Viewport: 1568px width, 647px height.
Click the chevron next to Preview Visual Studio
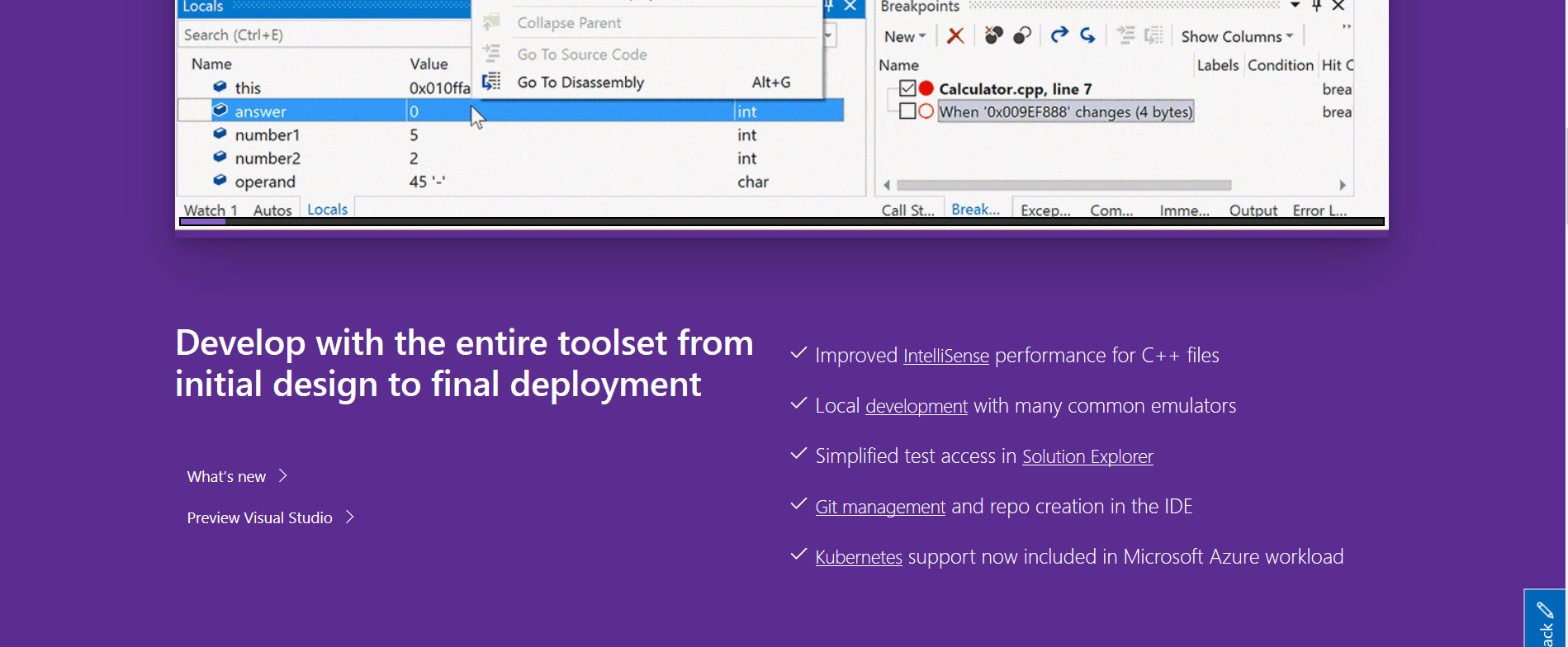click(350, 517)
